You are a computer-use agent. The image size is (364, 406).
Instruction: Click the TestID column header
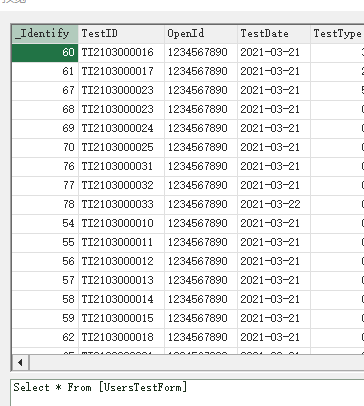point(121,34)
